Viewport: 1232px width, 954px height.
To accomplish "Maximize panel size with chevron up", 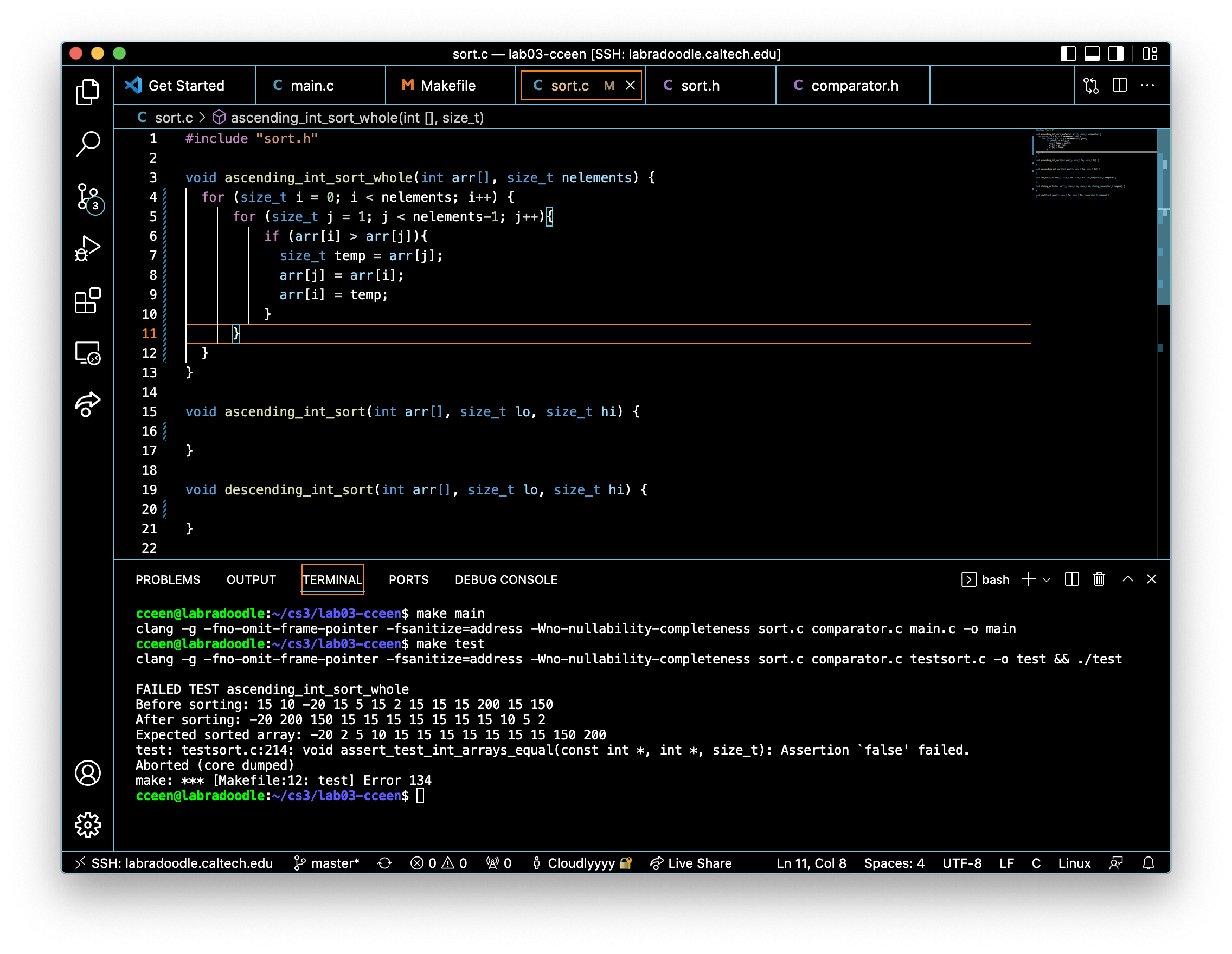I will [1128, 579].
